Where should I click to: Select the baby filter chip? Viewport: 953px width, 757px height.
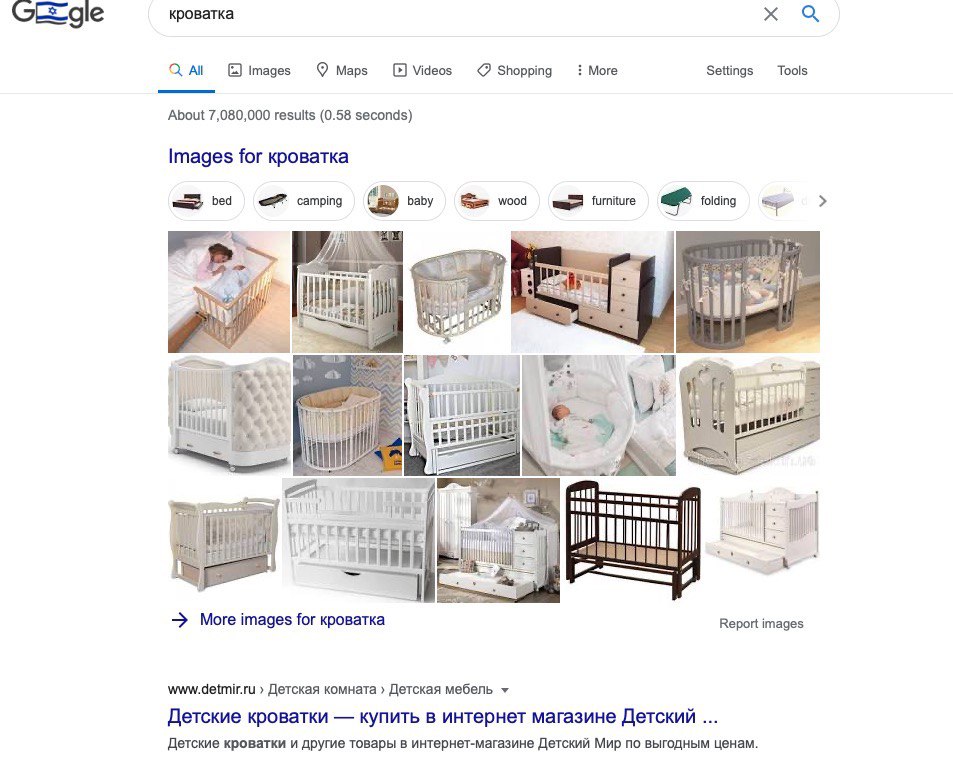[x=404, y=200]
